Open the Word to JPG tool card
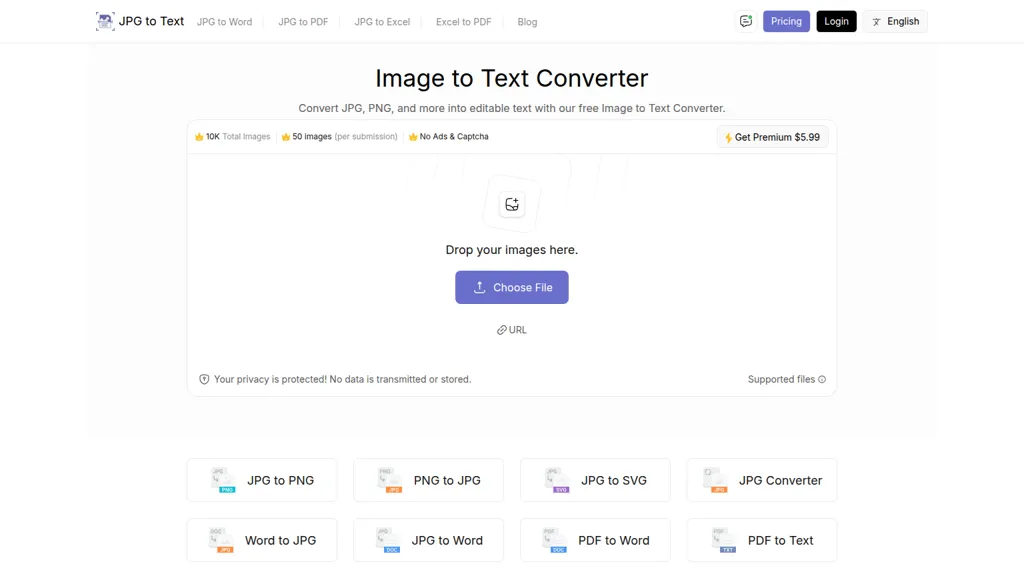 tap(262, 541)
